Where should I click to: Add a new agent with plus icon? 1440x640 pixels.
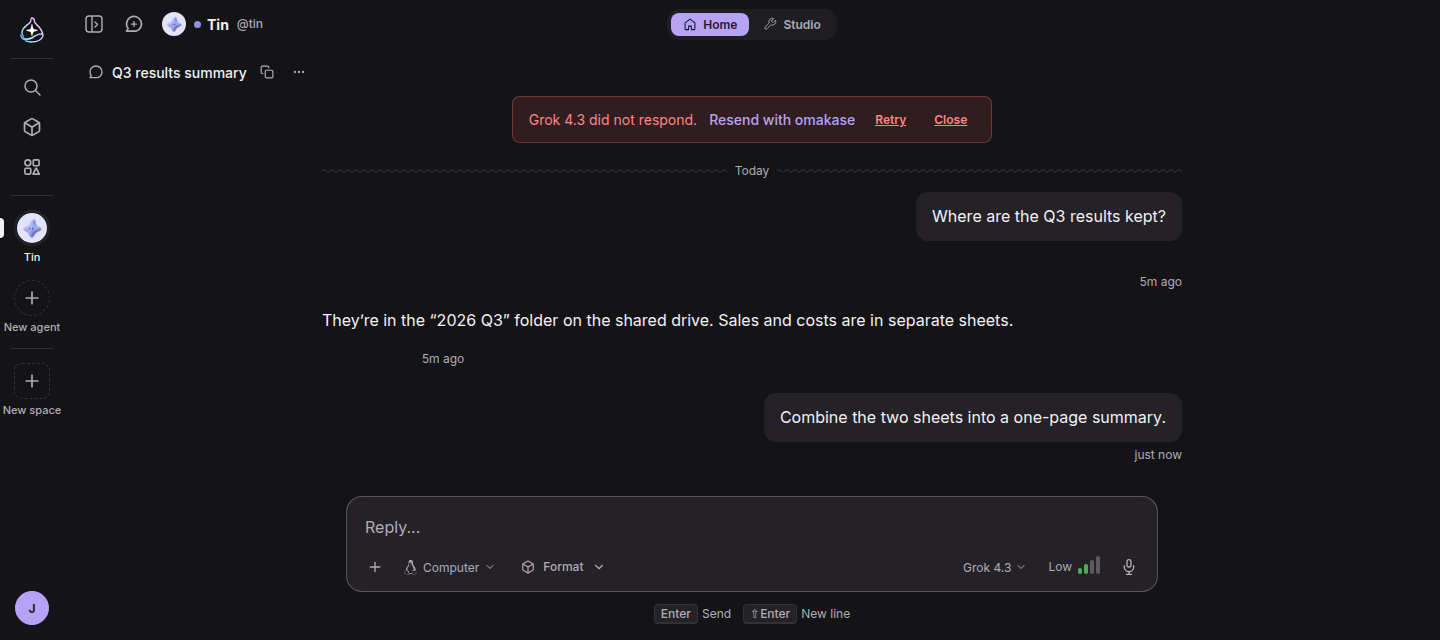32,298
